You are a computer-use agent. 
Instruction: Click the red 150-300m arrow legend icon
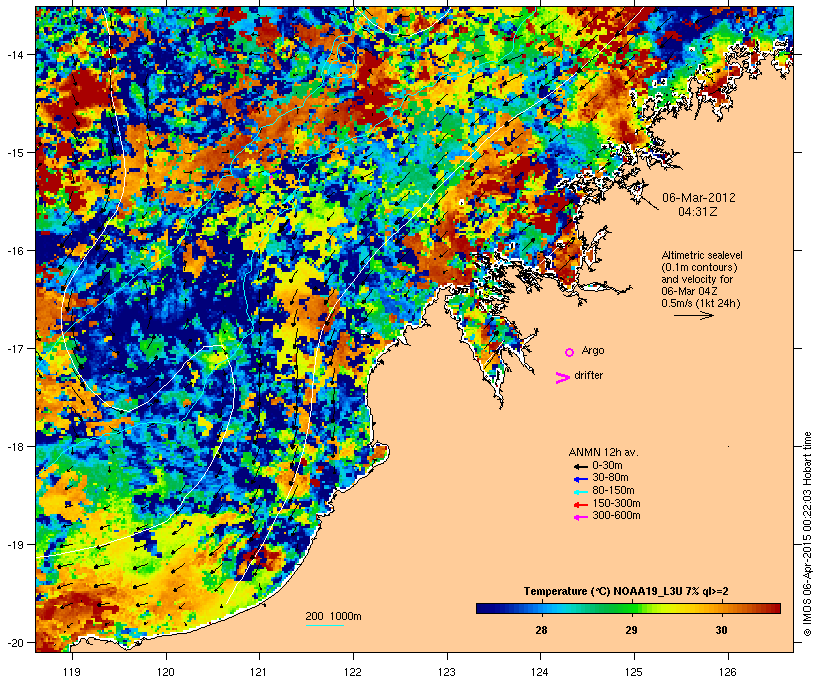[x=580, y=504]
